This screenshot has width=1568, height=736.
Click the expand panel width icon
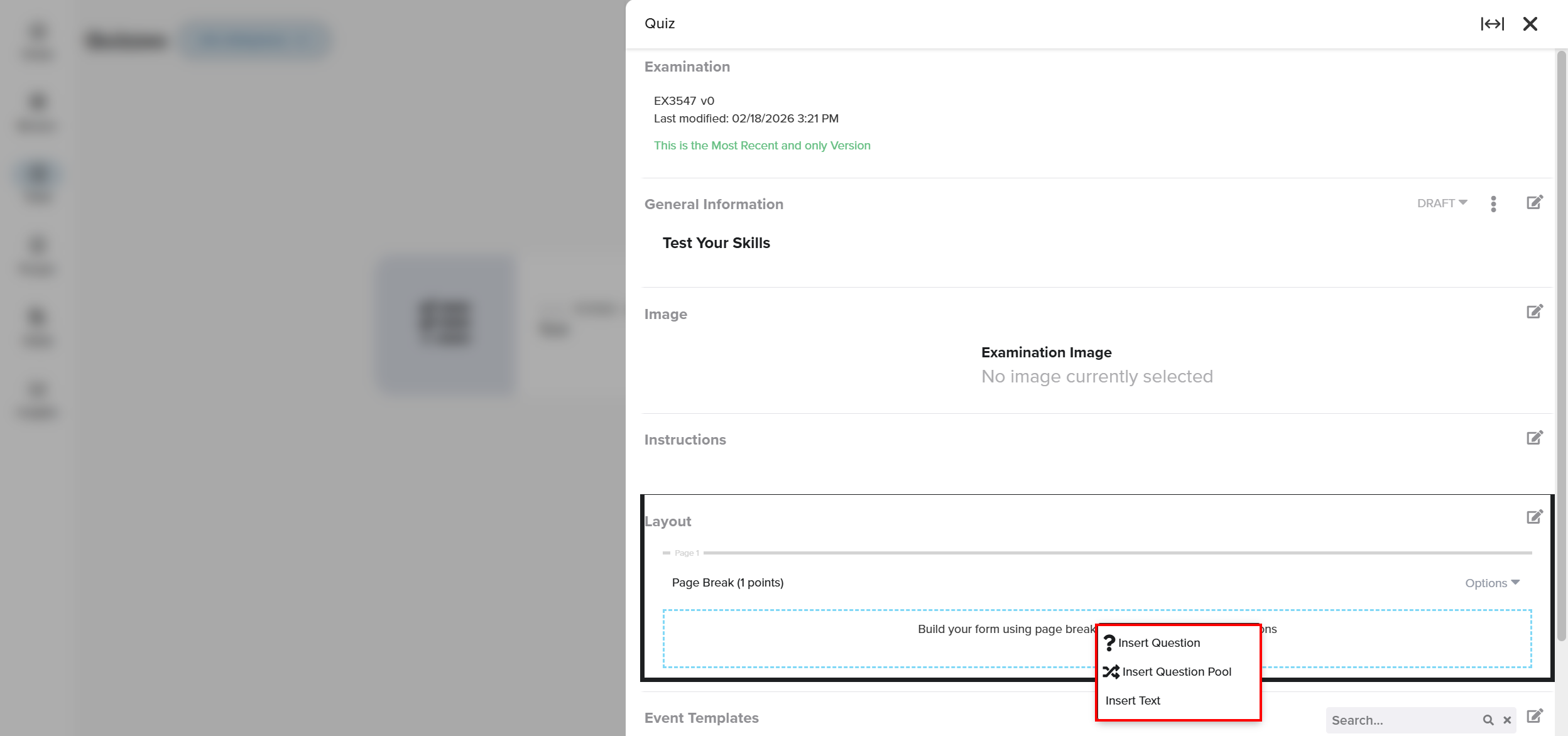[1492, 24]
